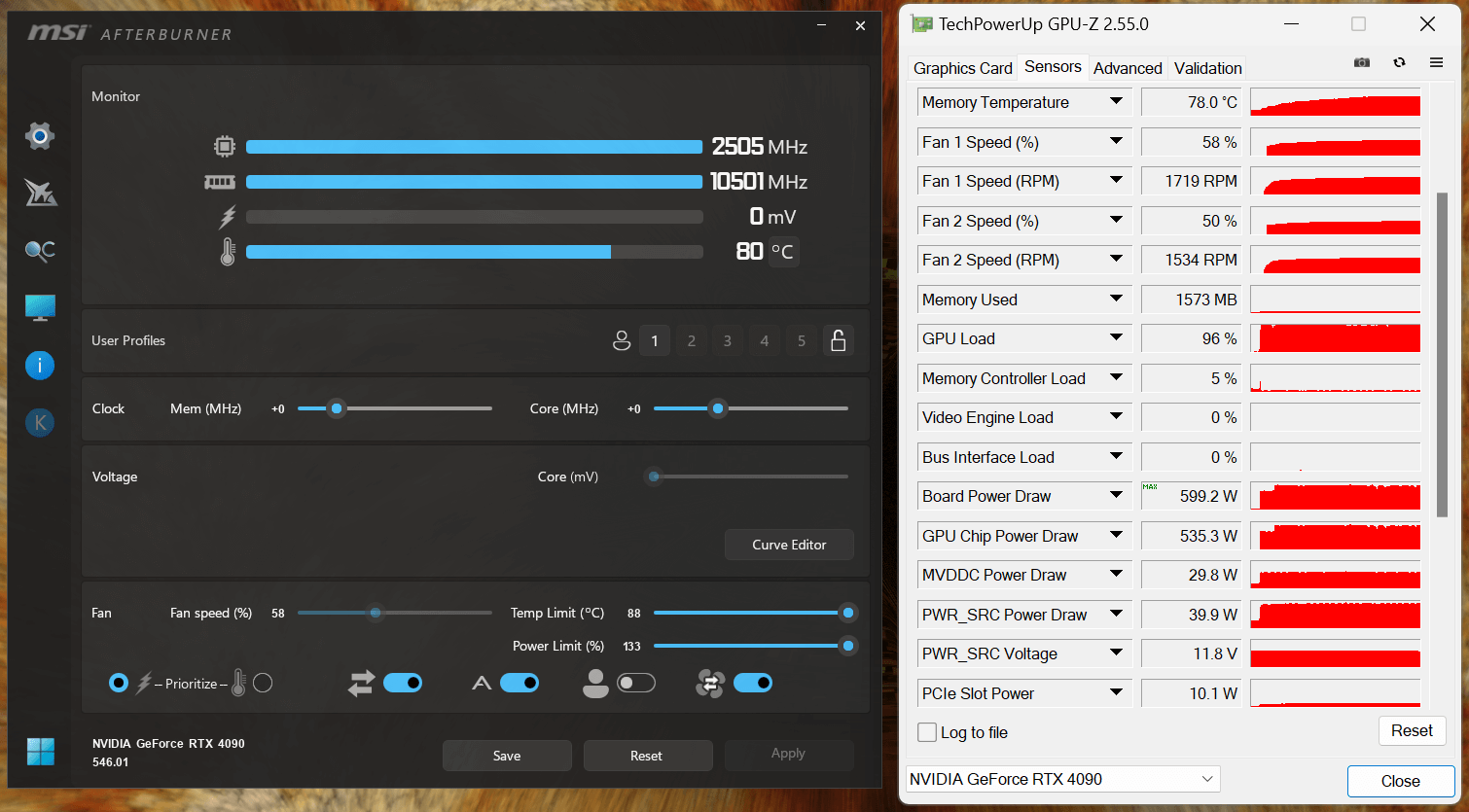Click the Power Limit (%) slider handle
This screenshot has height=812, width=1469.
848,646
